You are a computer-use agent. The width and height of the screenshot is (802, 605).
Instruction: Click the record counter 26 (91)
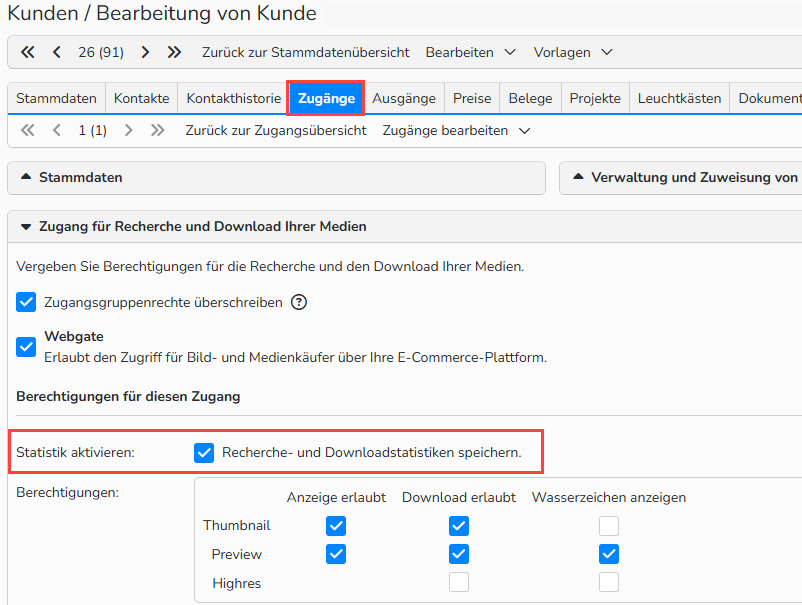pyautogui.click(x=101, y=52)
